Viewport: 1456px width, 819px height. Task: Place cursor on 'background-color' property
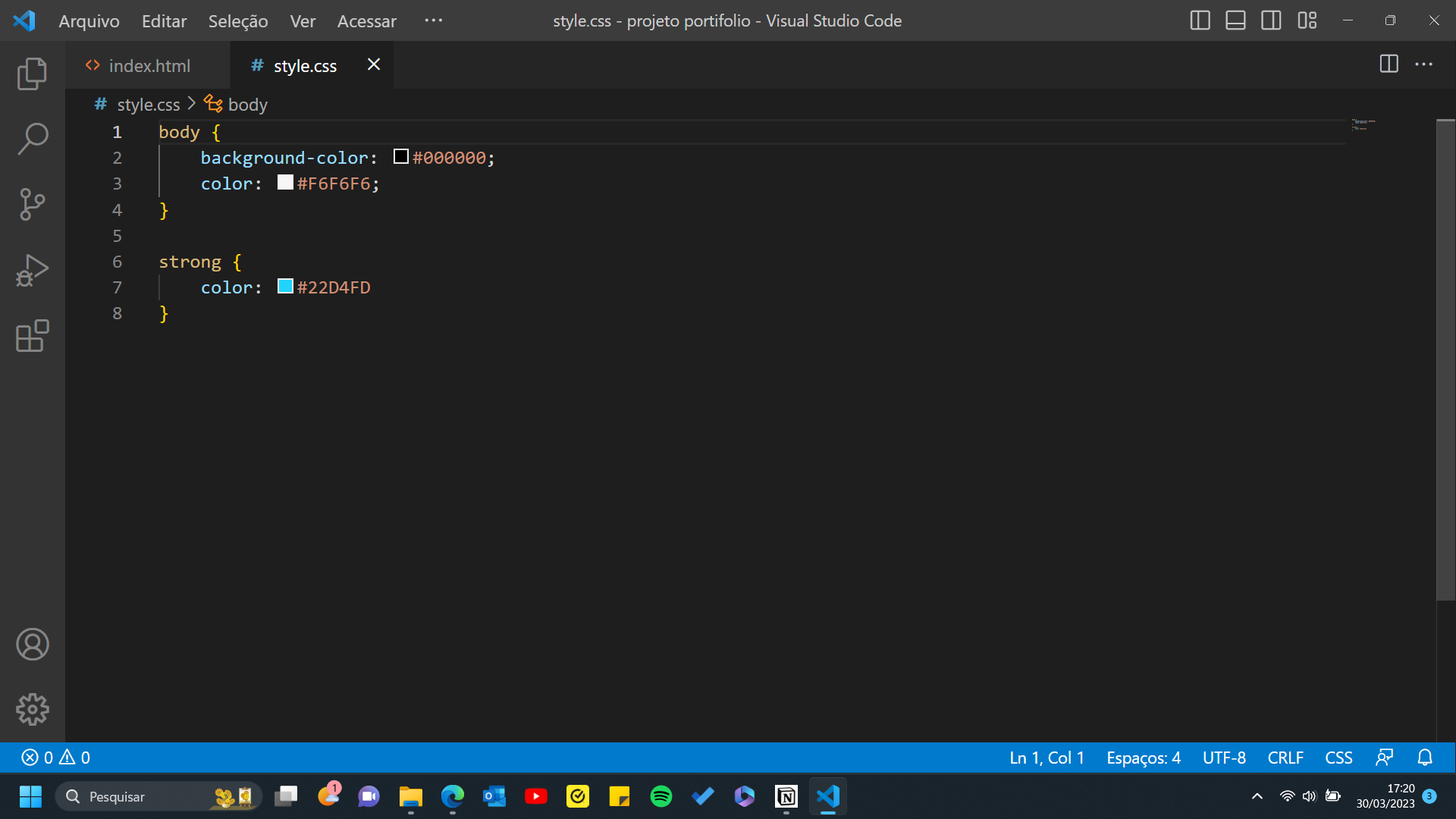284,158
